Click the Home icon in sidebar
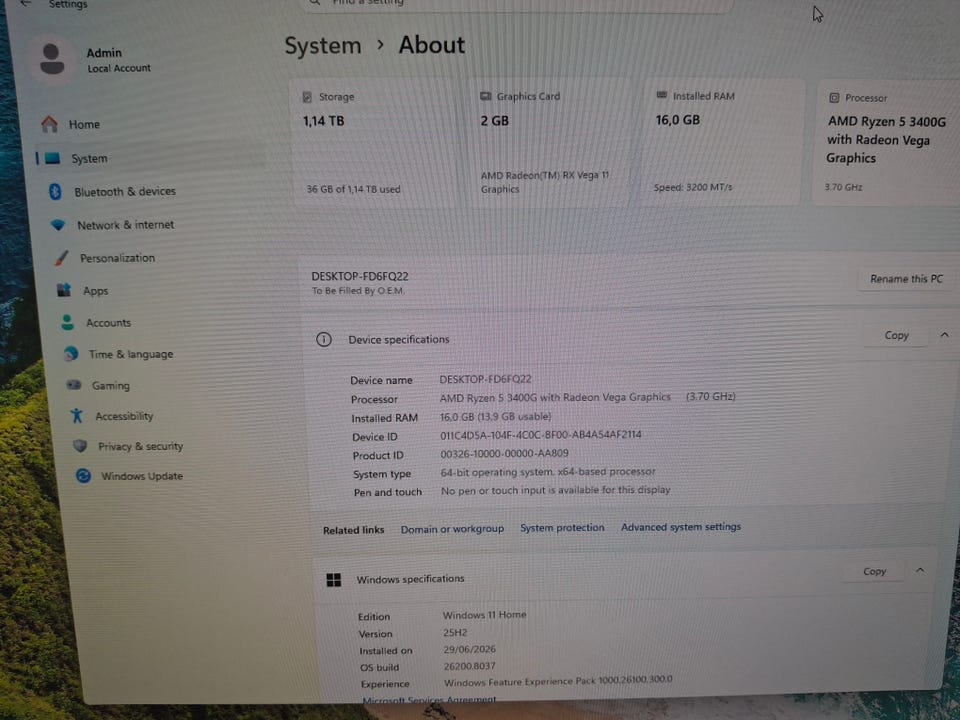960x720 pixels. point(50,124)
